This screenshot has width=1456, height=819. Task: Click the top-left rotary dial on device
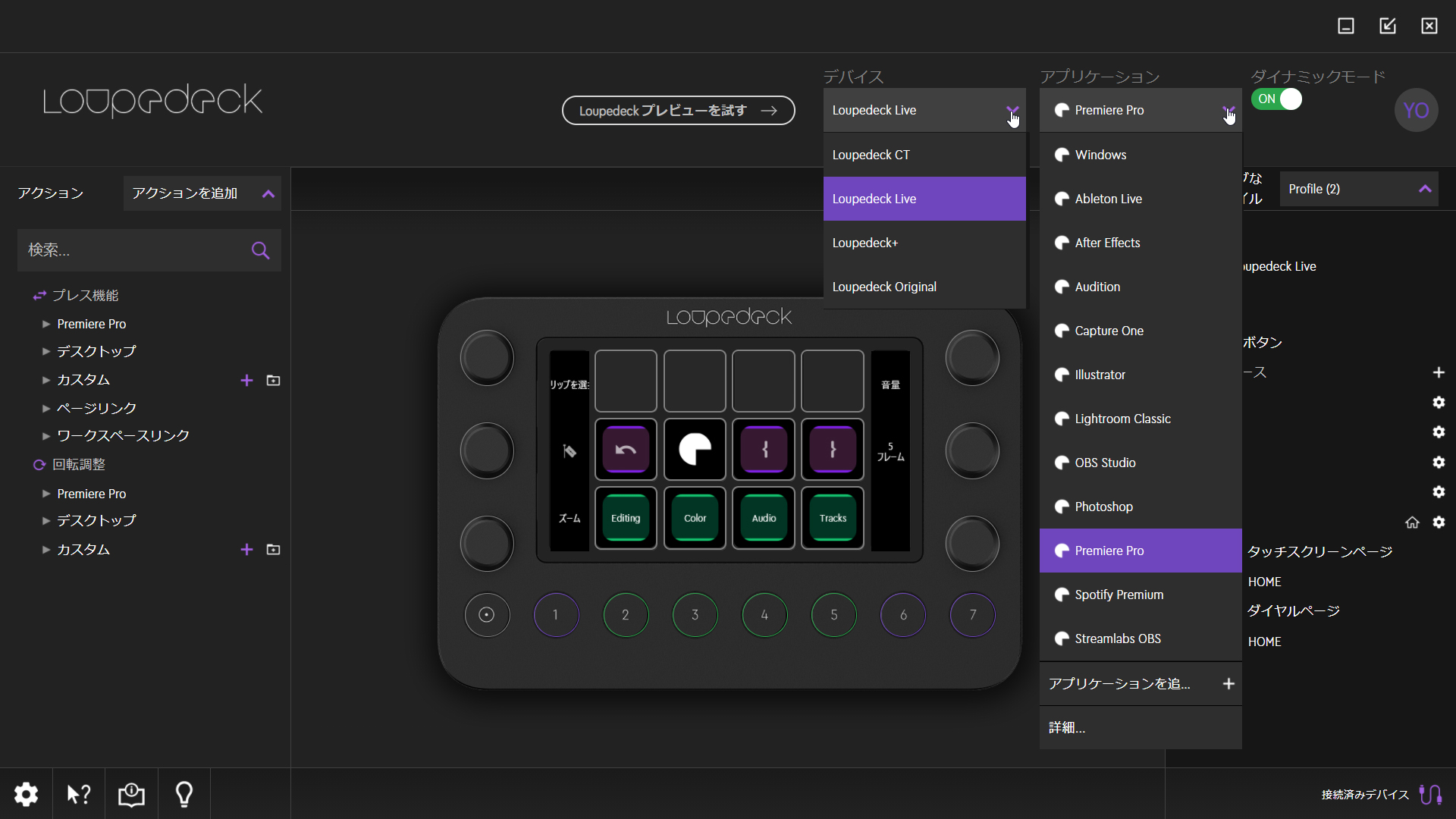click(x=487, y=357)
